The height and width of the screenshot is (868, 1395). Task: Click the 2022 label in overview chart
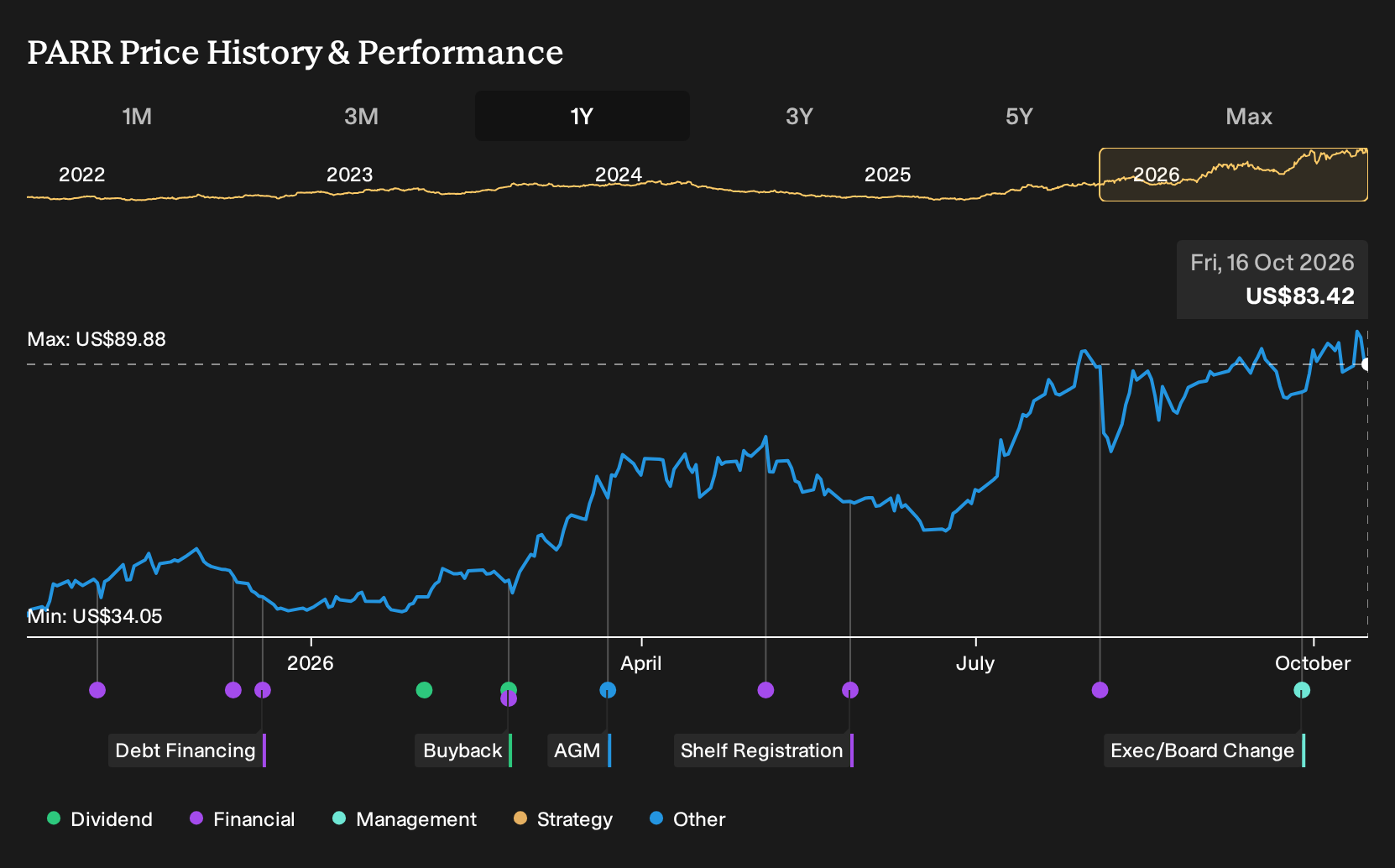pos(81,175)
